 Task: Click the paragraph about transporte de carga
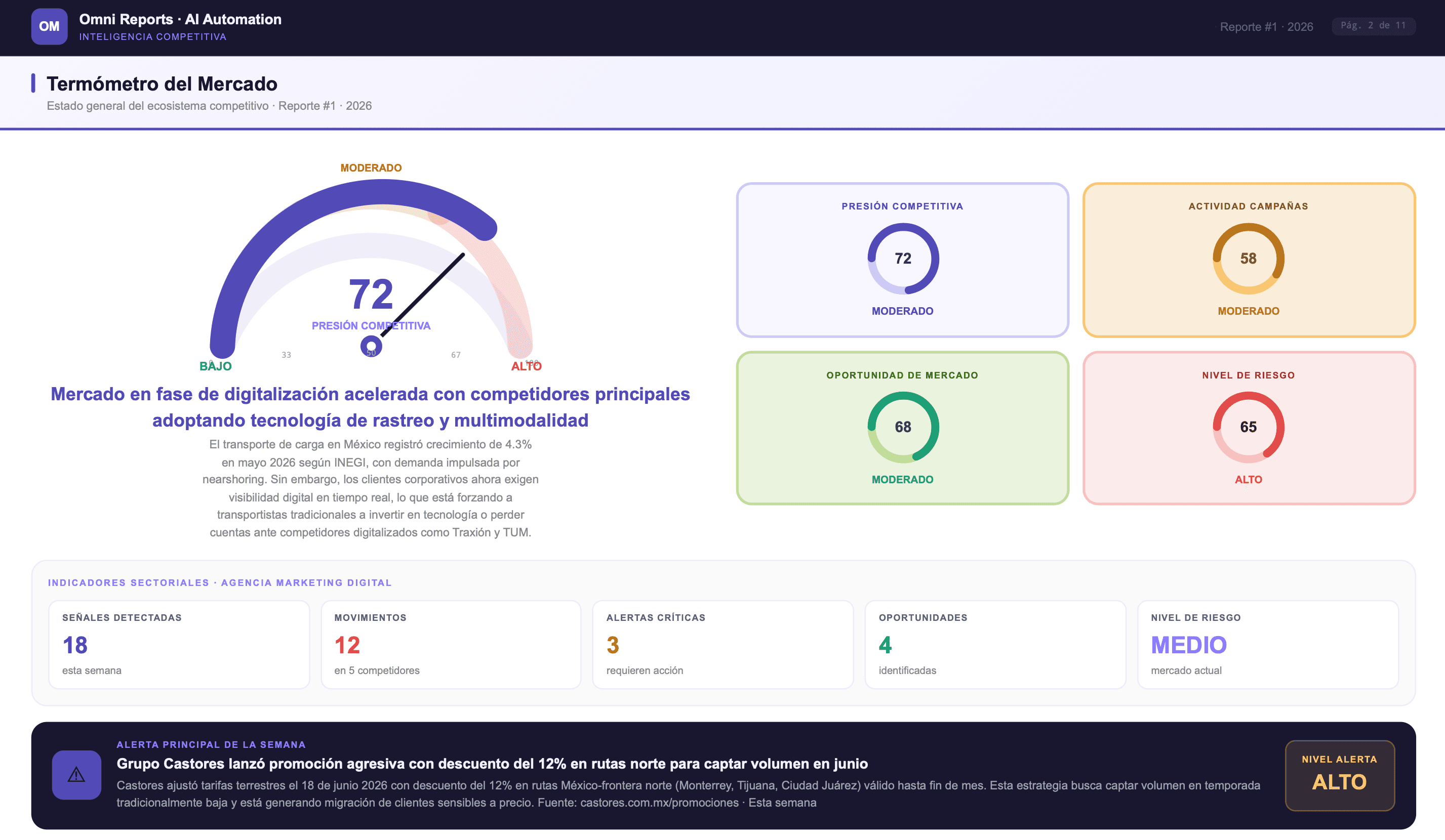371,488
